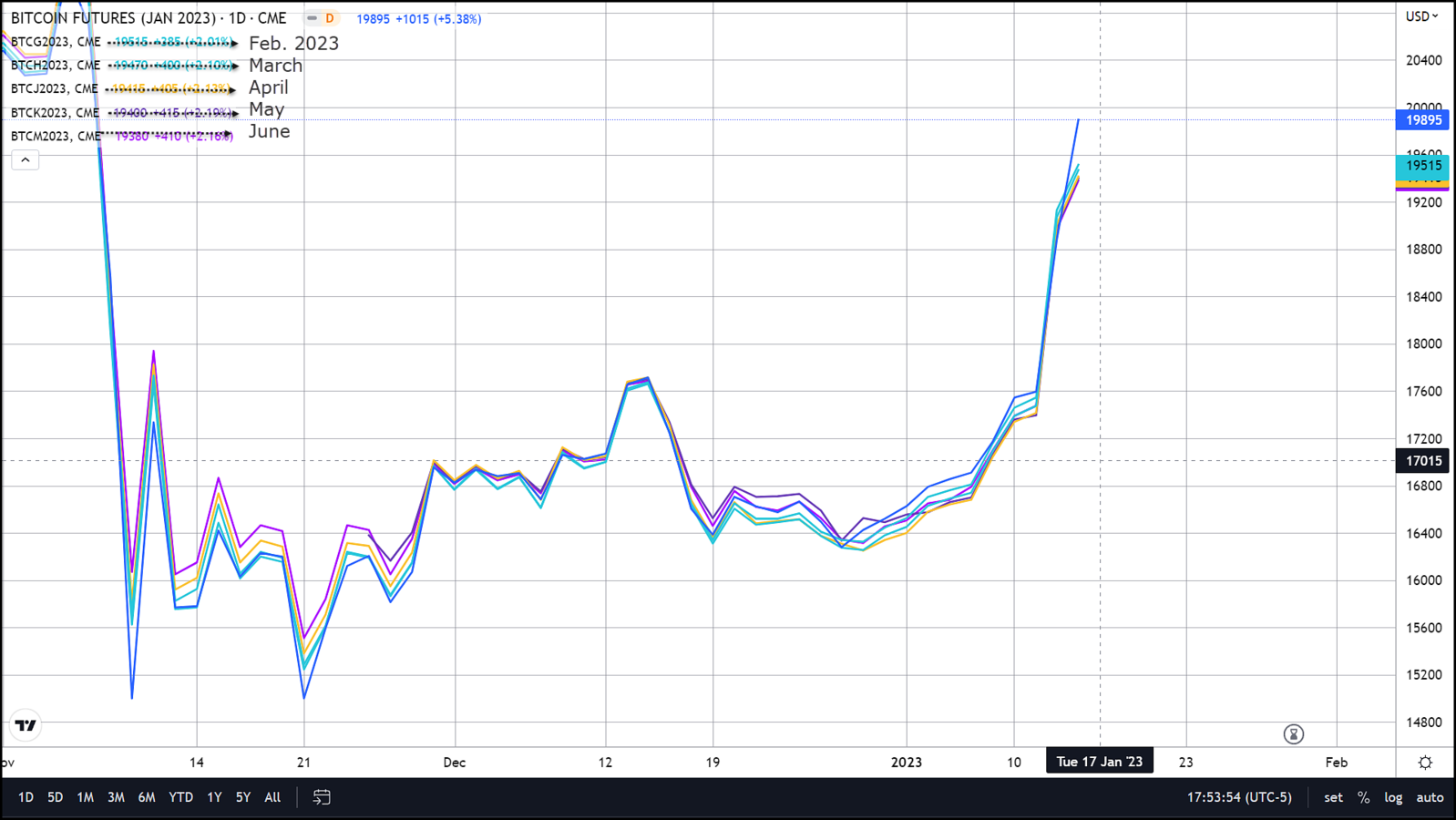The image size is (1456, 820).
Task: Open the USD currency dropdown
Action: point(1421,16)
